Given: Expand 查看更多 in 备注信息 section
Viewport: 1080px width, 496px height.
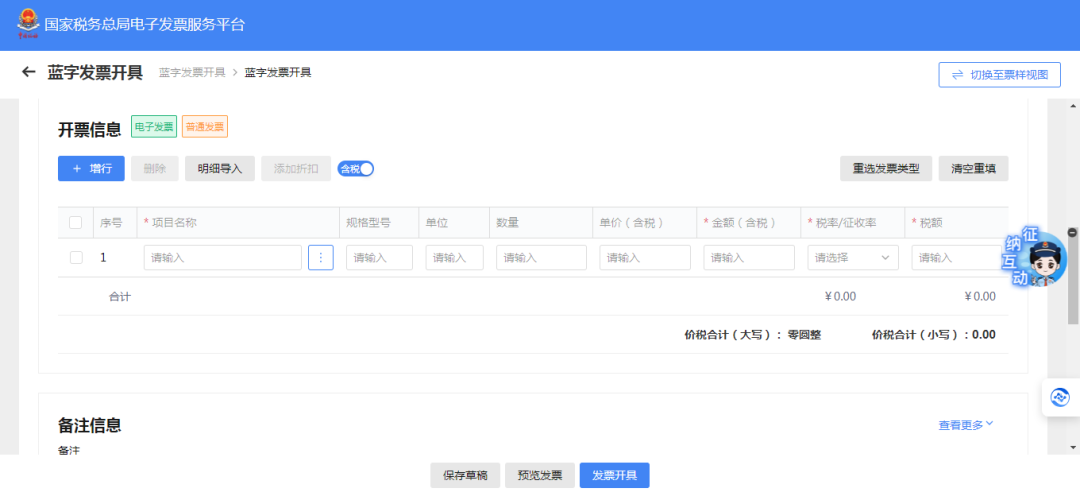Looking at the screenshot, I should 965,425.
